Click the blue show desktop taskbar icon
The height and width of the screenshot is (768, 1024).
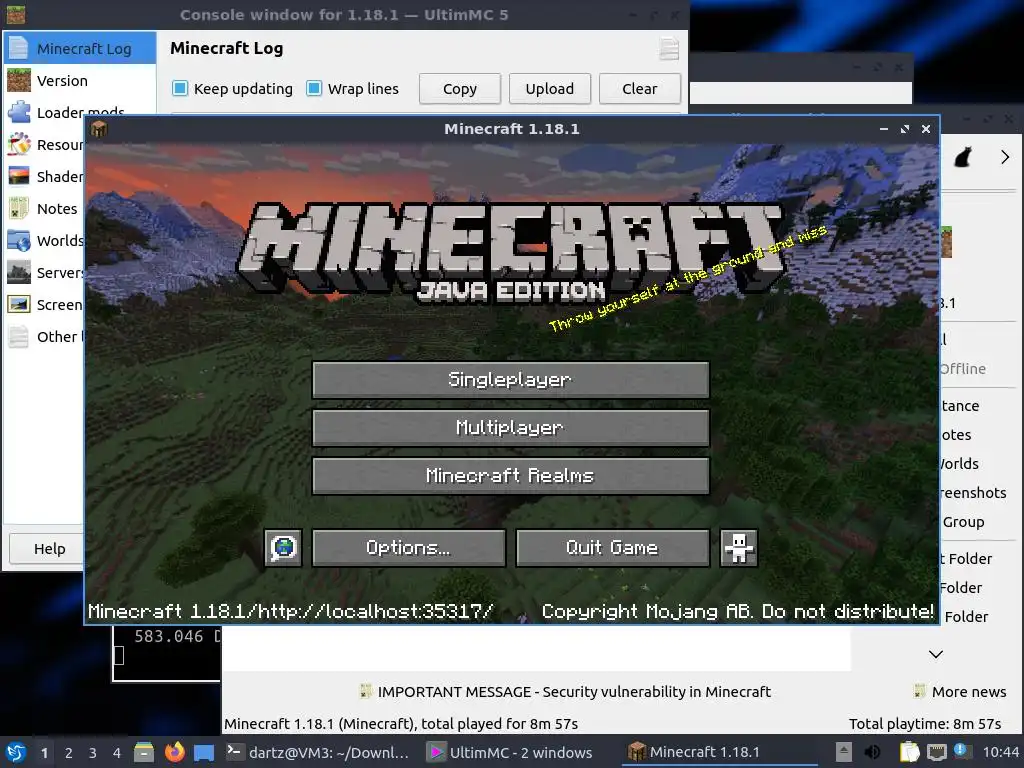click(204, 753)
